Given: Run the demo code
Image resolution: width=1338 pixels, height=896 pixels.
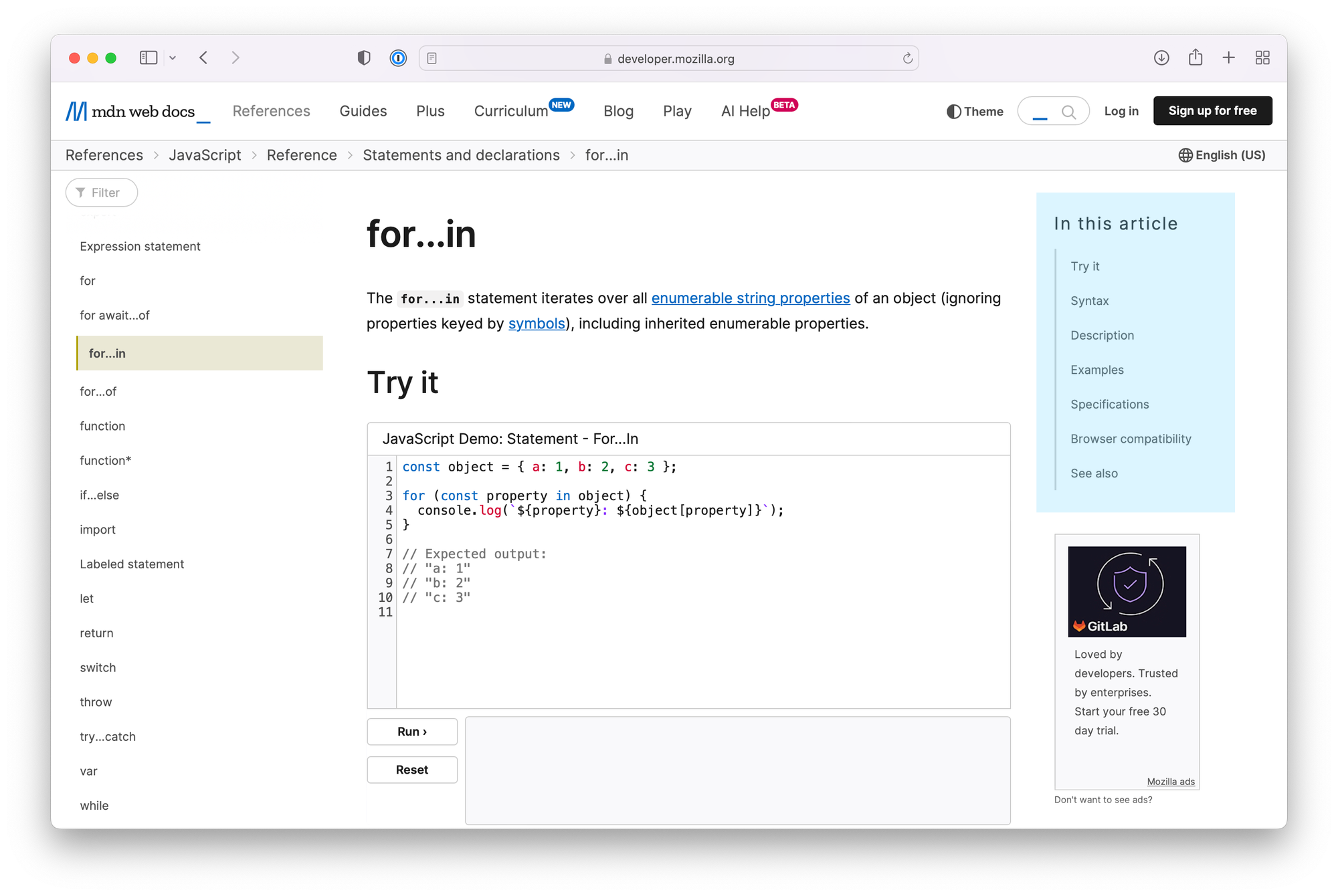Looking at the screenshot, I should click(412, 732).
